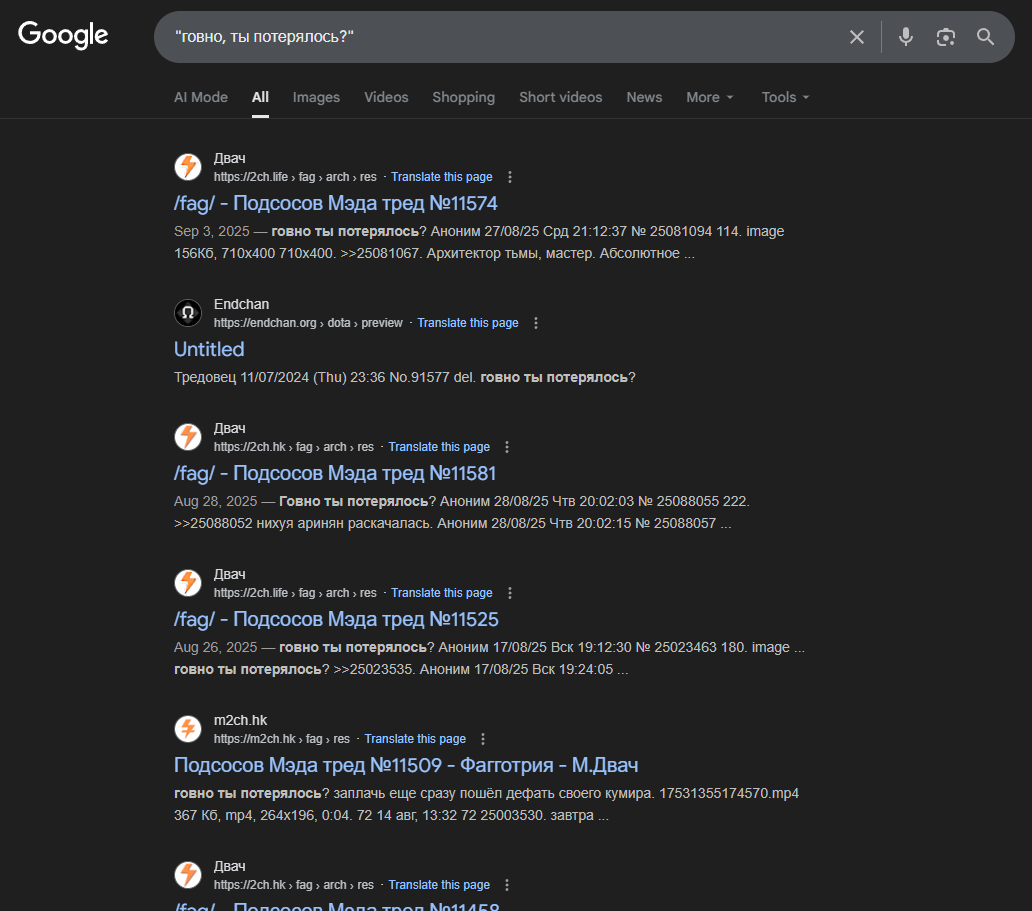1032x911 pixels.
Task: Click Translate this page for m2ch.hk result
Action: tap(415, 739)
